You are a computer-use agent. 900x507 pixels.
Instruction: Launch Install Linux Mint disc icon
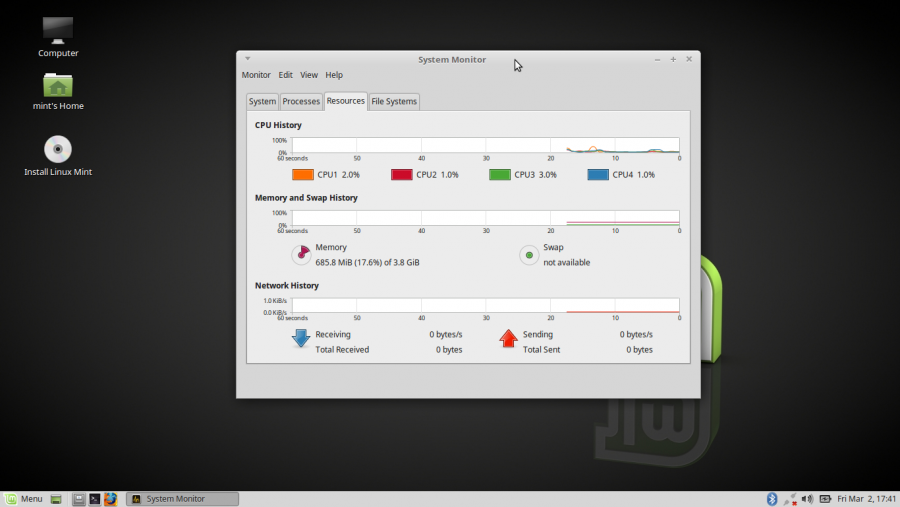point(58,149)
